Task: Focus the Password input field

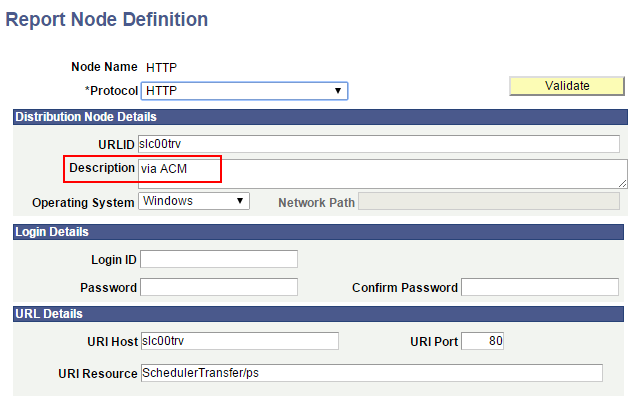Action: 219,287
